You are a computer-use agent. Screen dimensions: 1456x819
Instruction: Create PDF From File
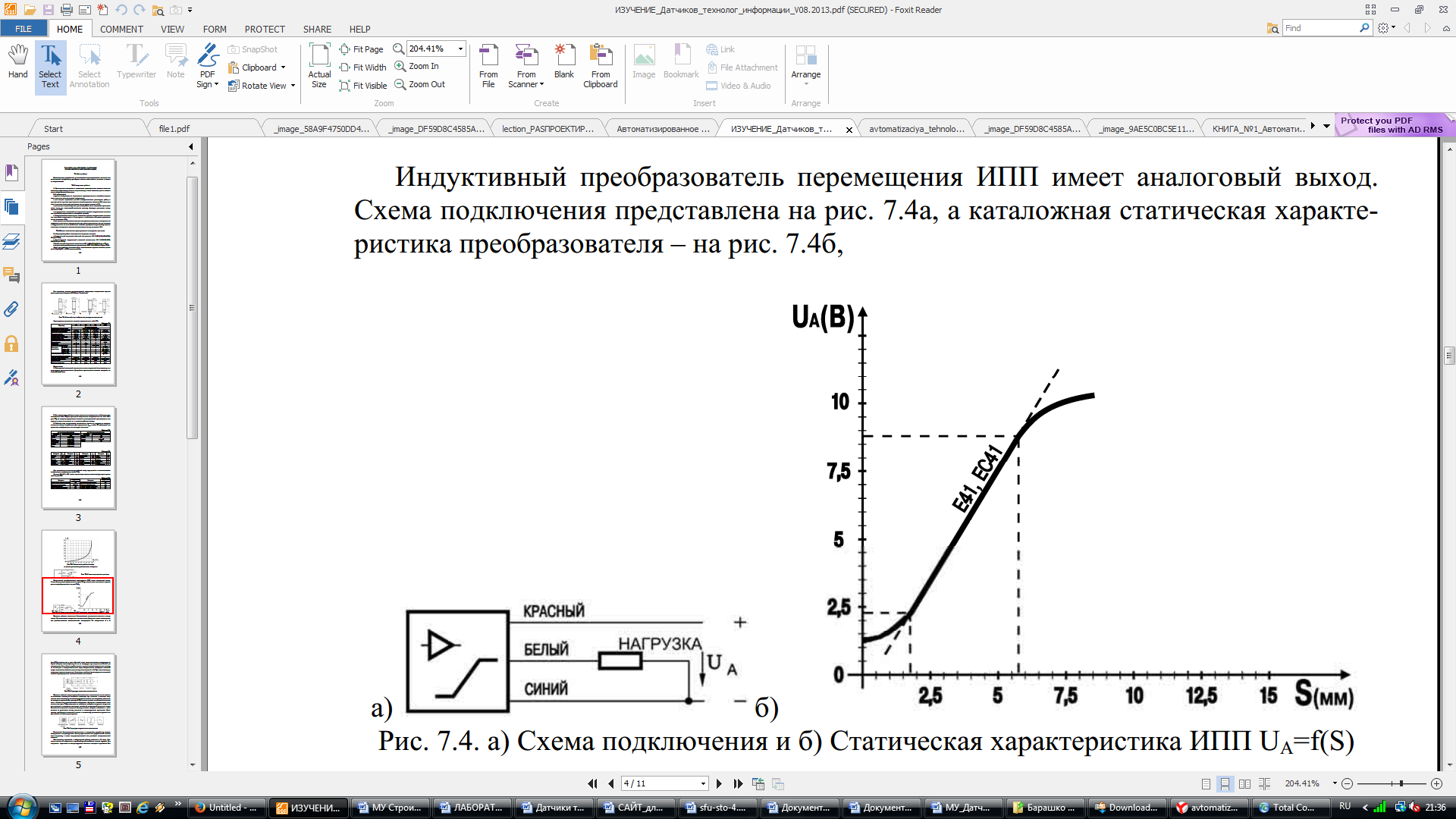(488, 67)
